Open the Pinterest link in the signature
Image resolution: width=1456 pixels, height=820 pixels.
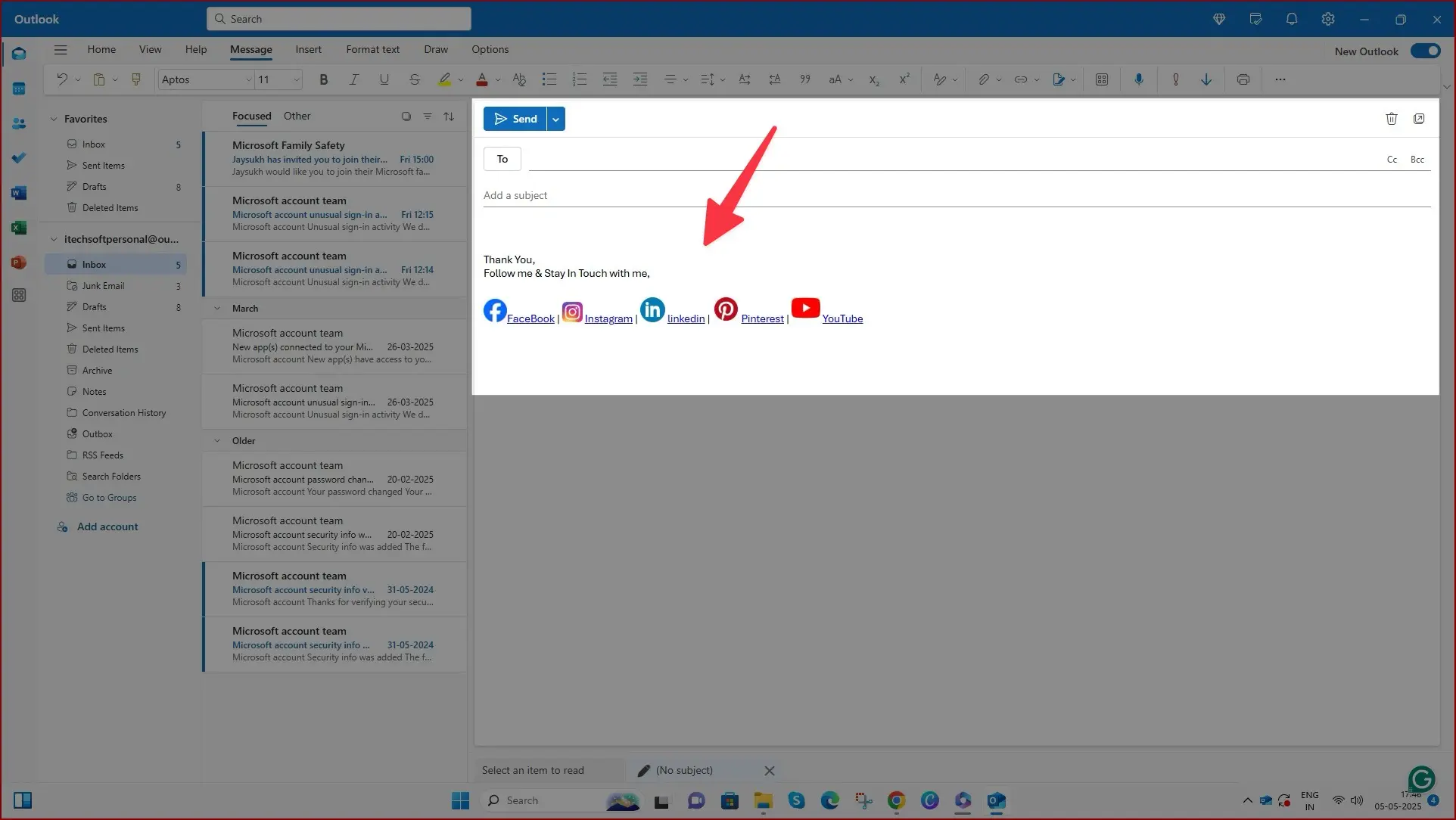coord(761,318)
